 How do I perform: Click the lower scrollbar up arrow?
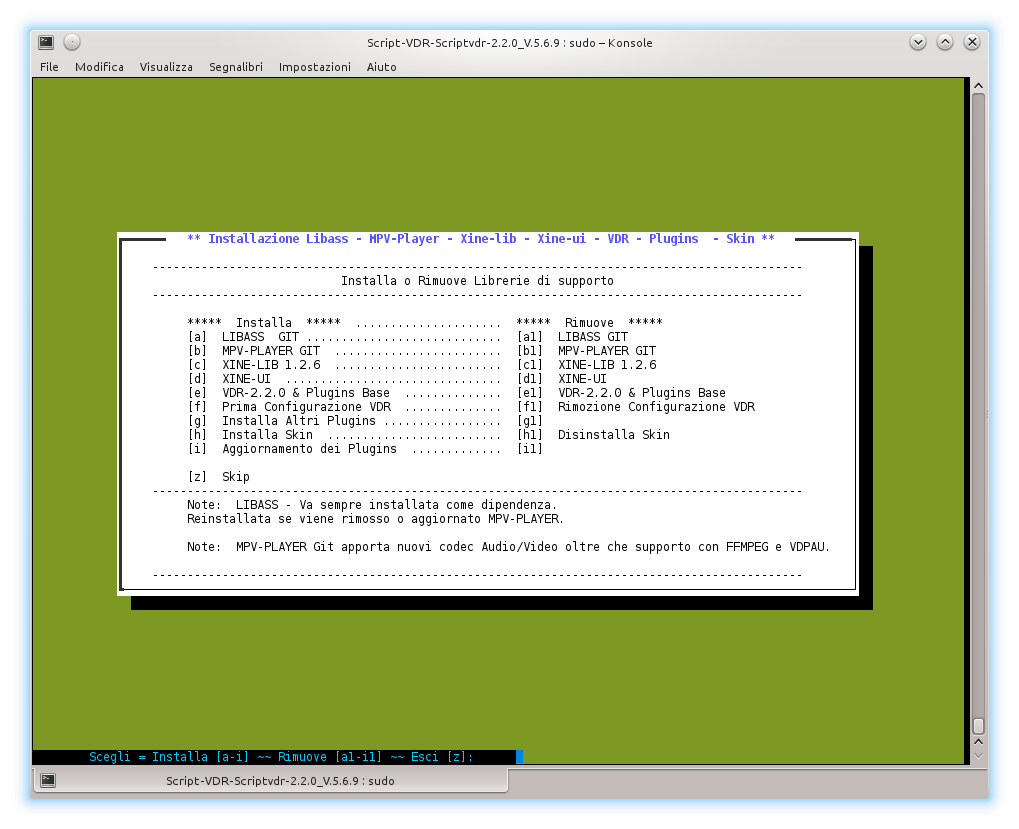point(978,741)
